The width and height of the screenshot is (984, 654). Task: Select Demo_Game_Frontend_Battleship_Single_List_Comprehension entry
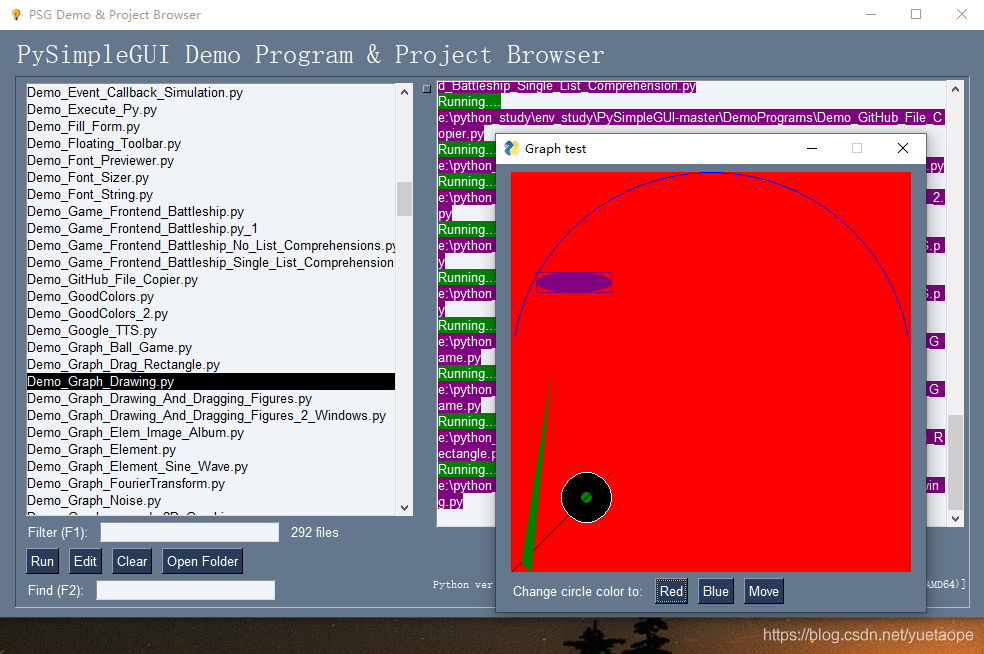point(211,262)
